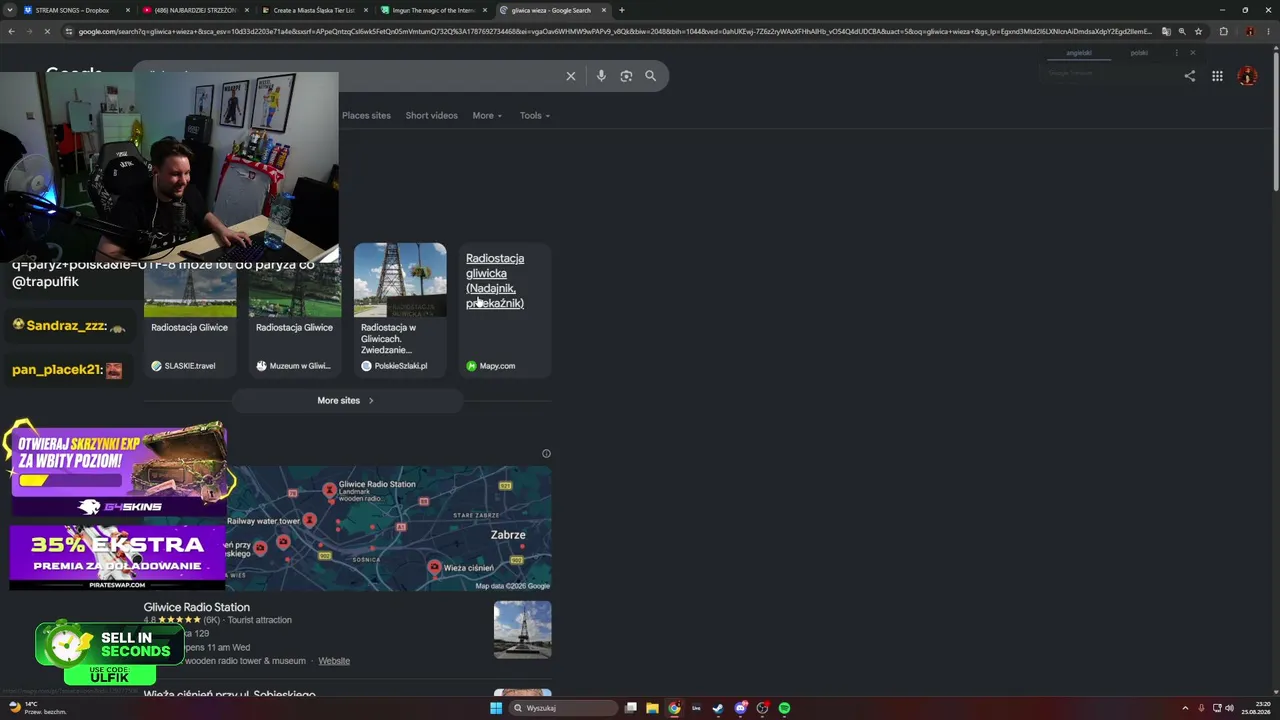Open a new browser tab
This screenshot has height=720, width=1280.
pyautogui.click(x=622, y=10)
